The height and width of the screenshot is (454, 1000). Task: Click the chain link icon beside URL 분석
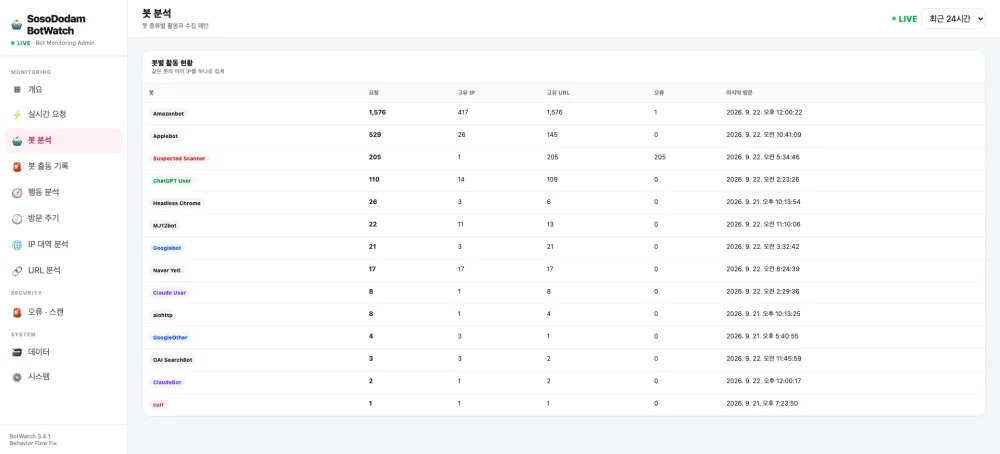click(x=17, y=271)
